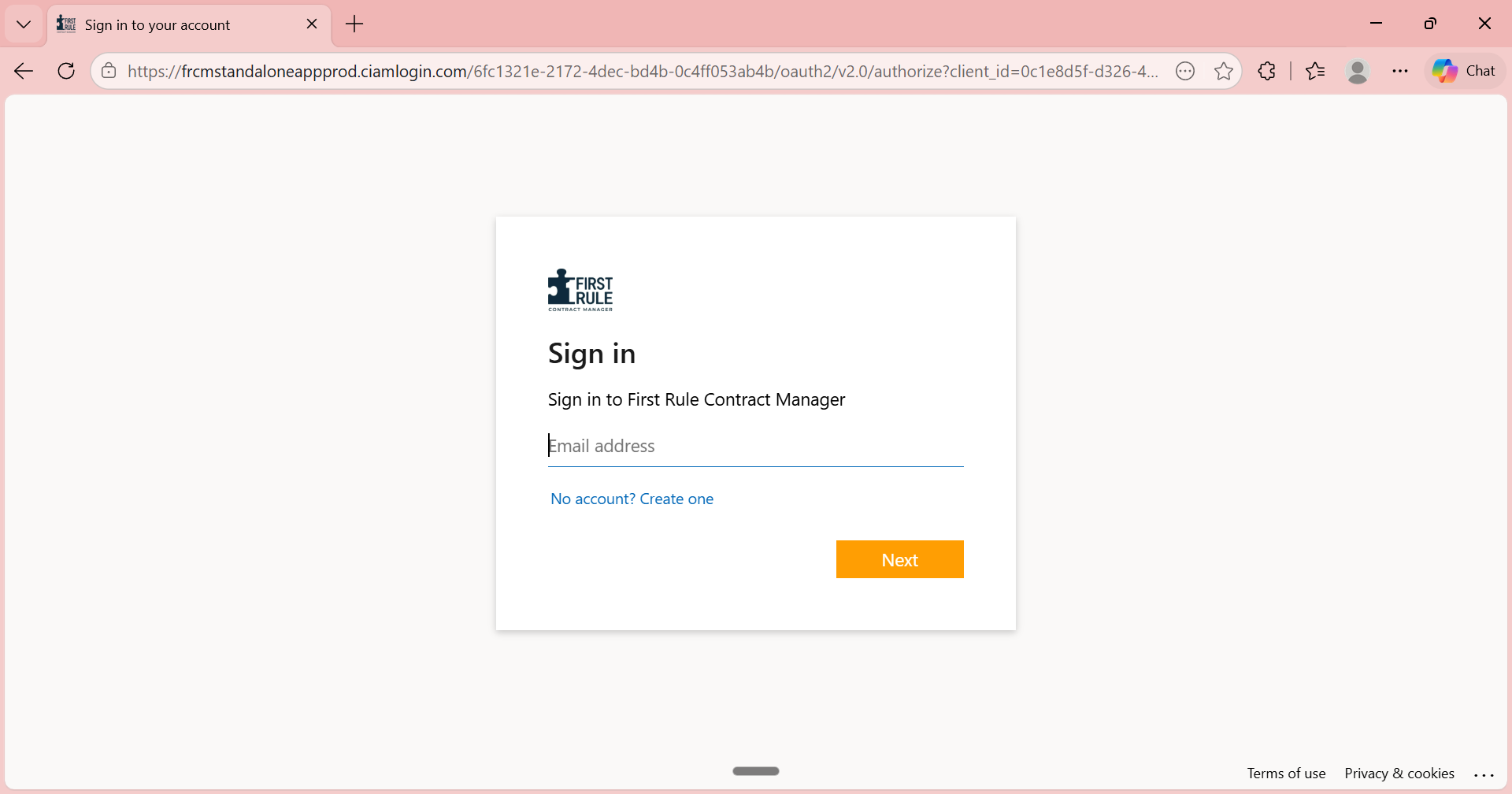The image size is (1512, 794).
Task: Focus the Email address field
Action: point(756,446)
